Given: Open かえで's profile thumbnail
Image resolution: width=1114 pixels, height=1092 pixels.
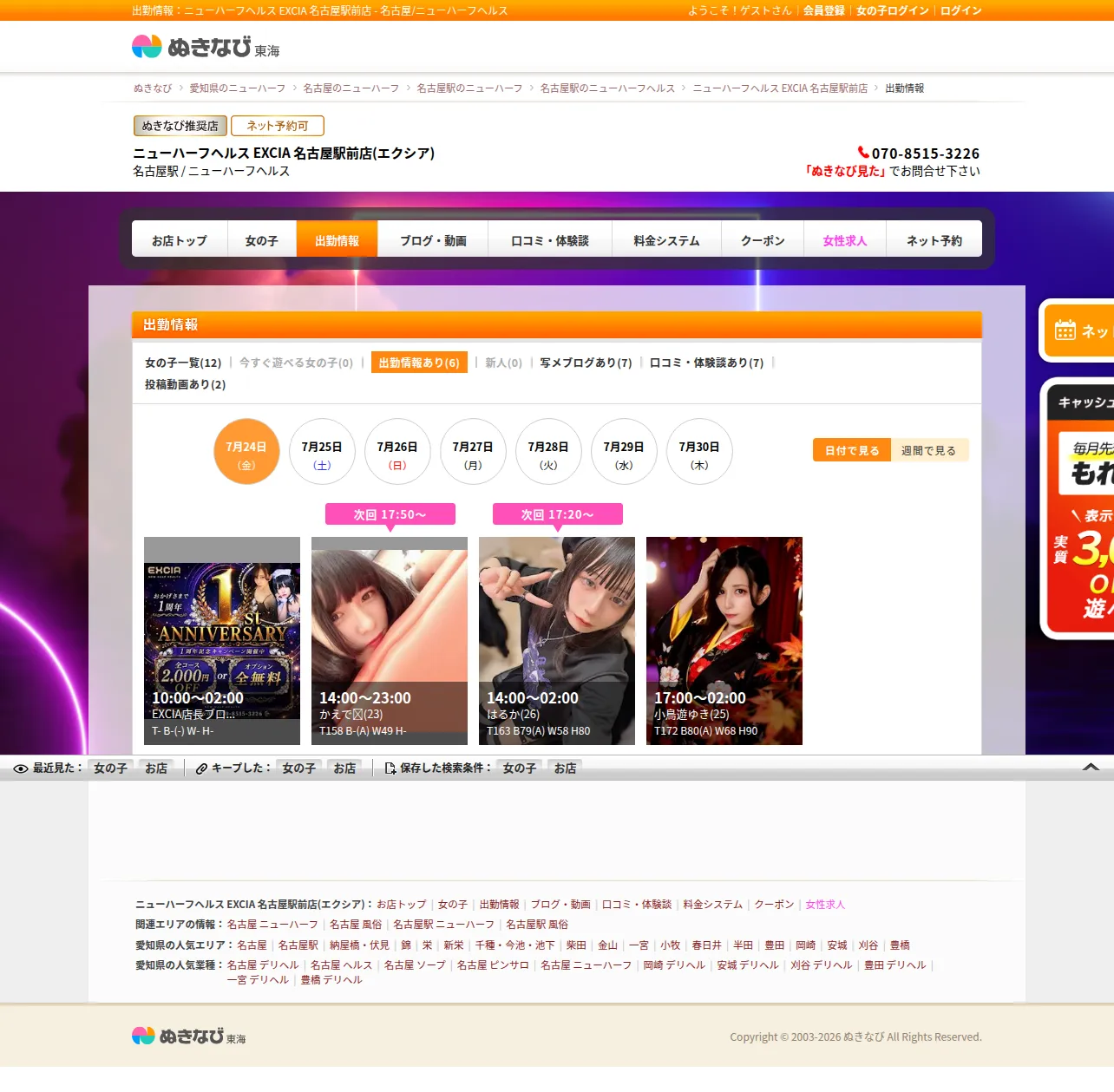Looking at the screenshot, I should 390,641.
